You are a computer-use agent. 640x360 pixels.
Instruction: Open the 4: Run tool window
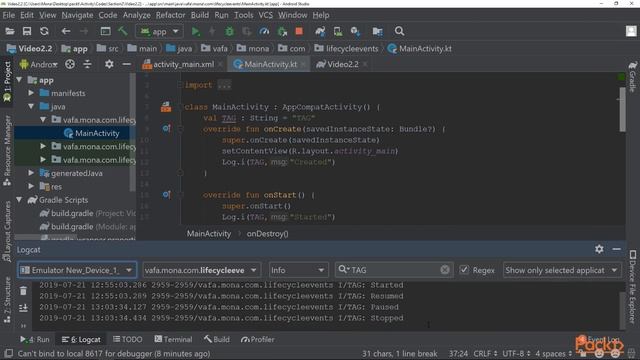click(35, 340)
